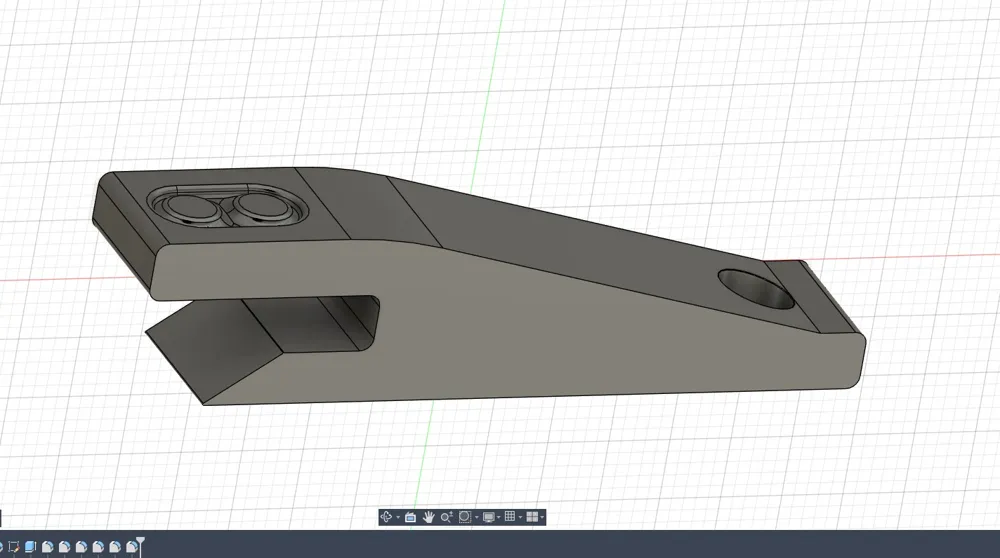This screenshot has width=1000, height=558.
Task: Select the first fillet feature in timeline
Action: tap(47, 547)
